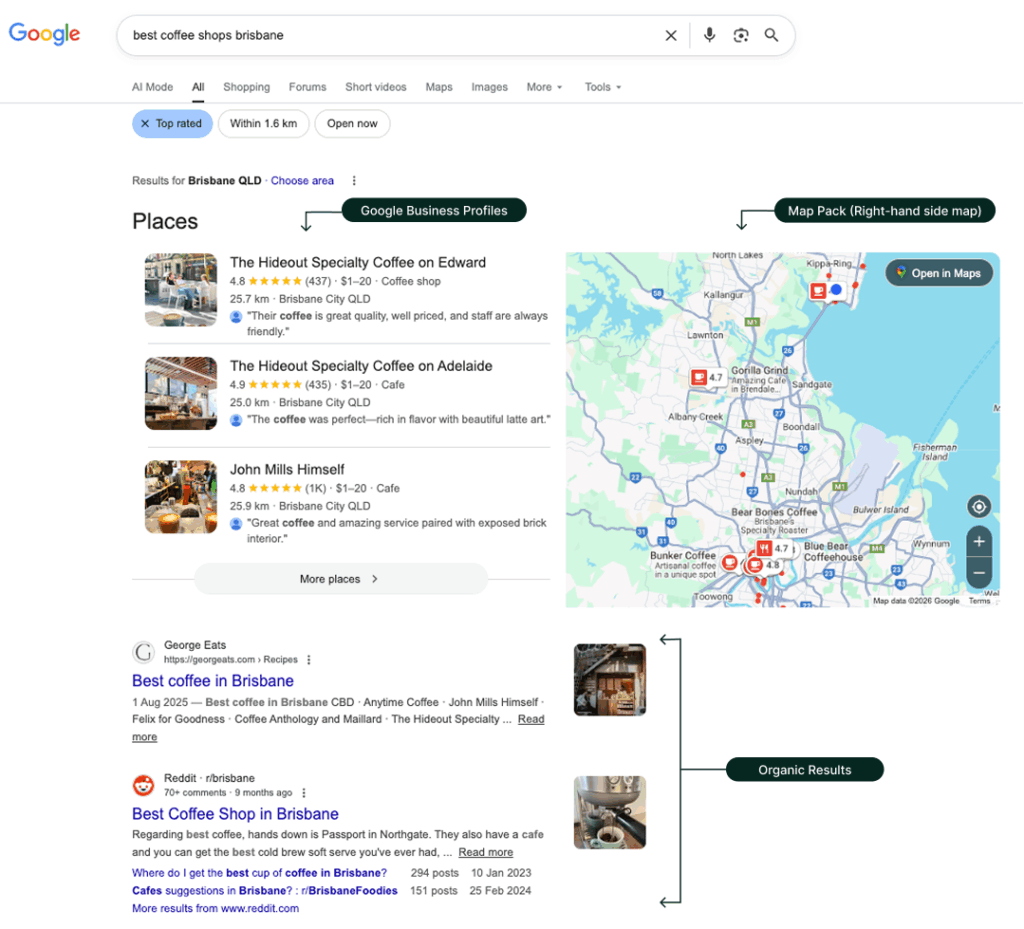Image resolution: width=1024 pixels, height=929 pixels.
Task: Open John Mills Himself listing
Action: click(x=287, y=469)
